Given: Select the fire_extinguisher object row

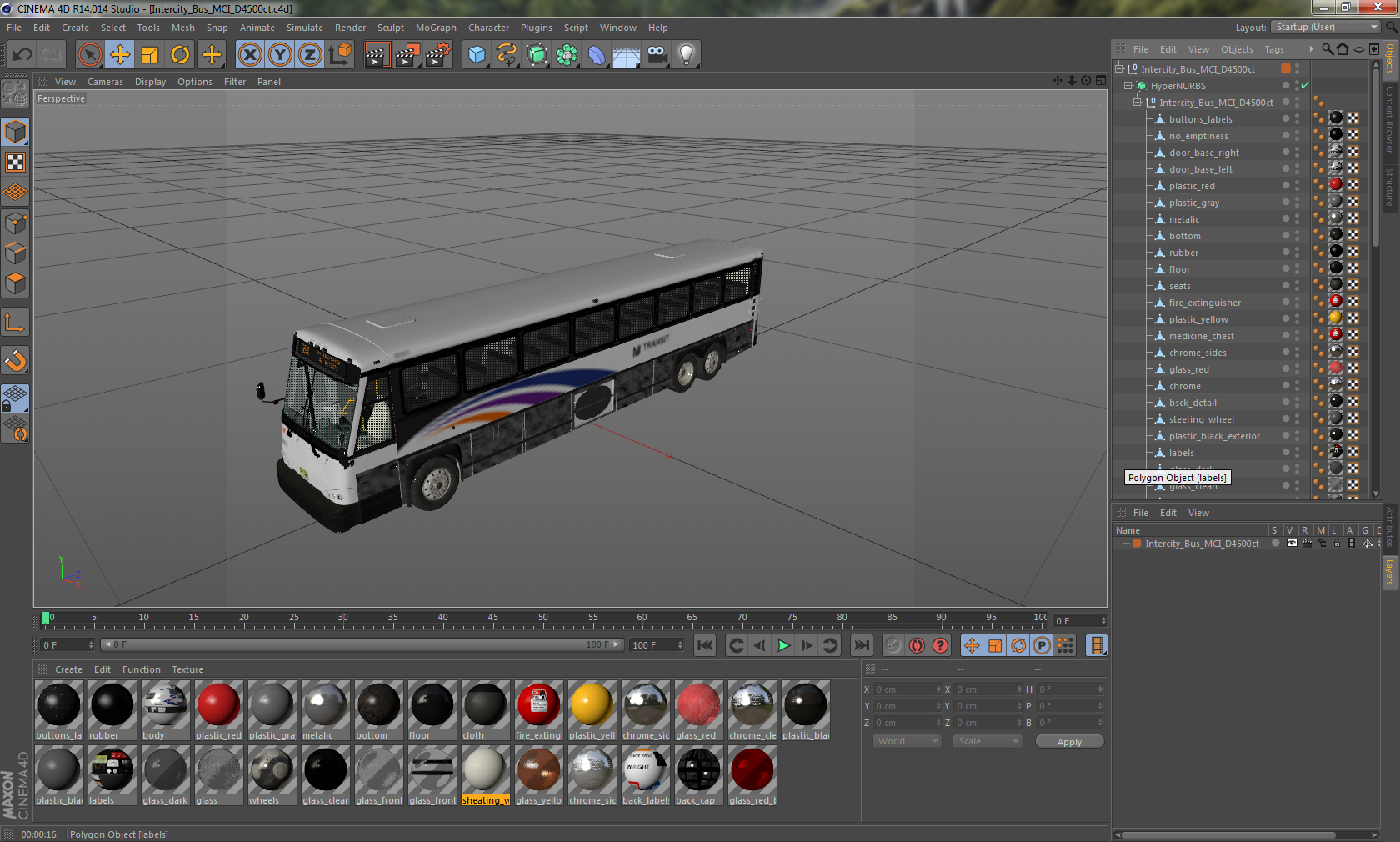Looking at the screenshot, I should [x=1204, y=303].
